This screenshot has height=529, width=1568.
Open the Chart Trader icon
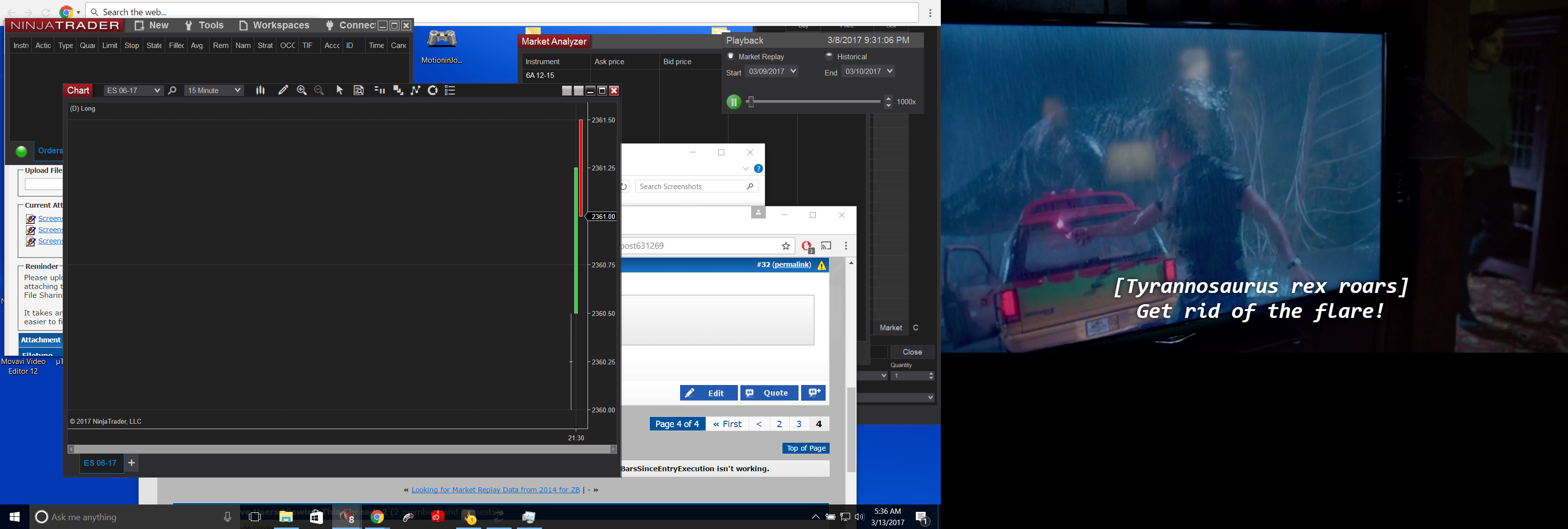380,90
